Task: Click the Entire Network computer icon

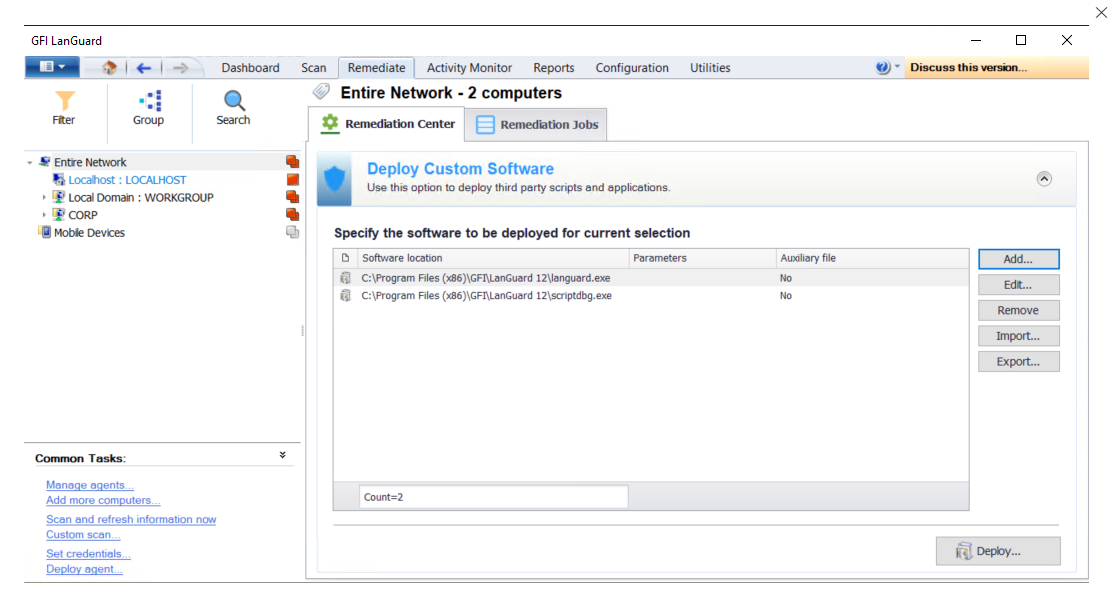Action: [x=45, y=162]
